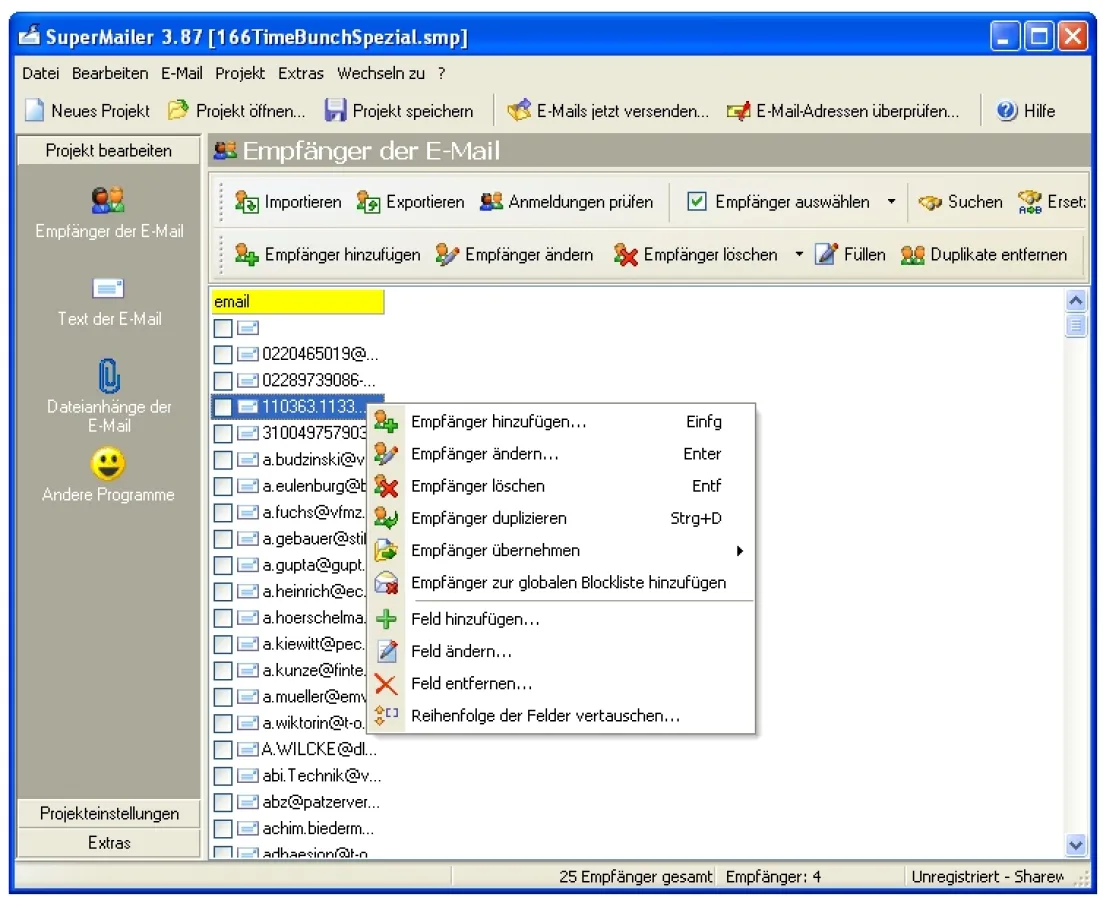Viewport: 1103px width, 900px height.
Task: Check the box beside abz@patzerver recipient
Action: click(223, 802)
